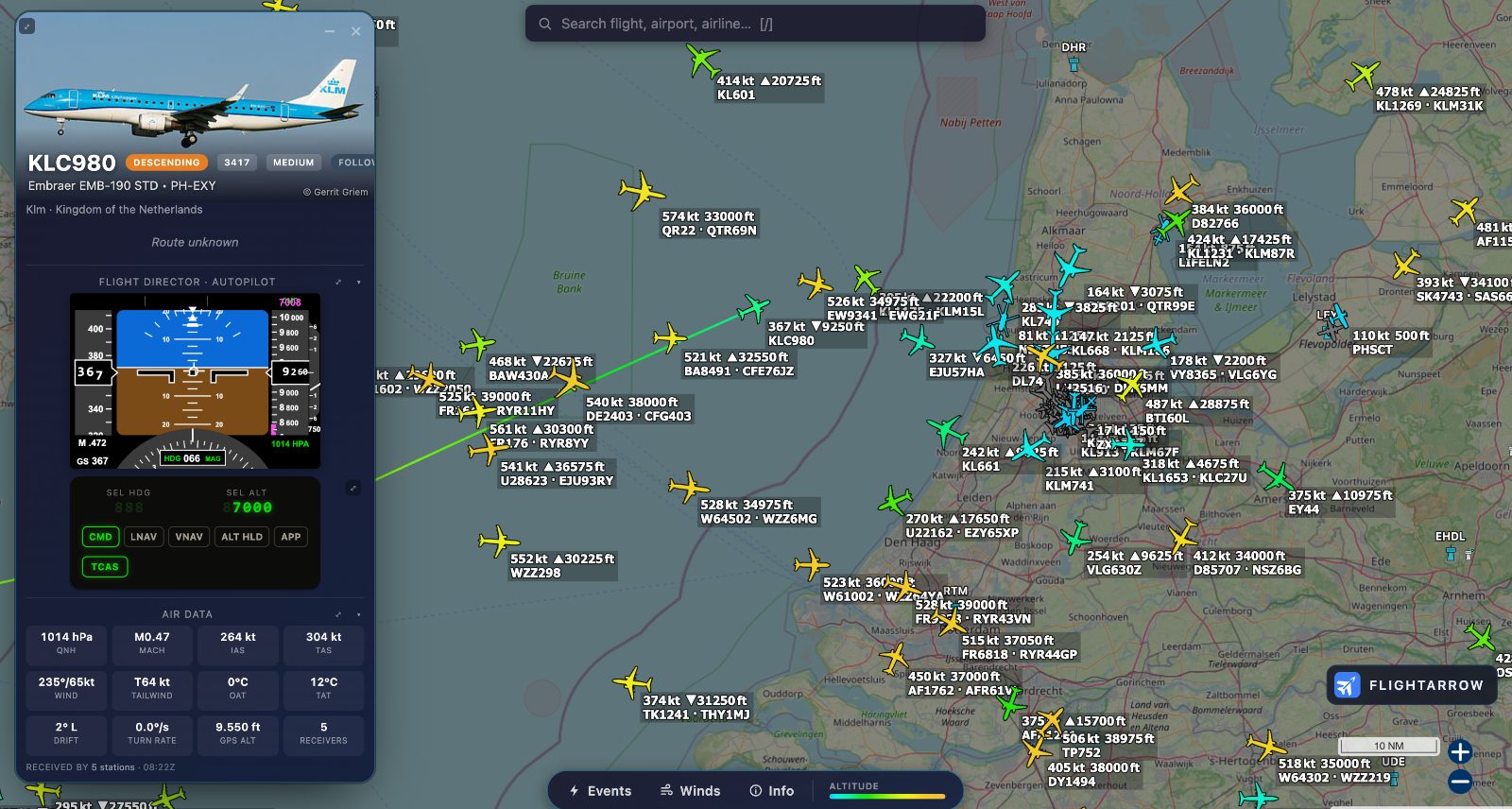
Task: Click the M0.47 Mach tile
Action: (x=152, y=643)
